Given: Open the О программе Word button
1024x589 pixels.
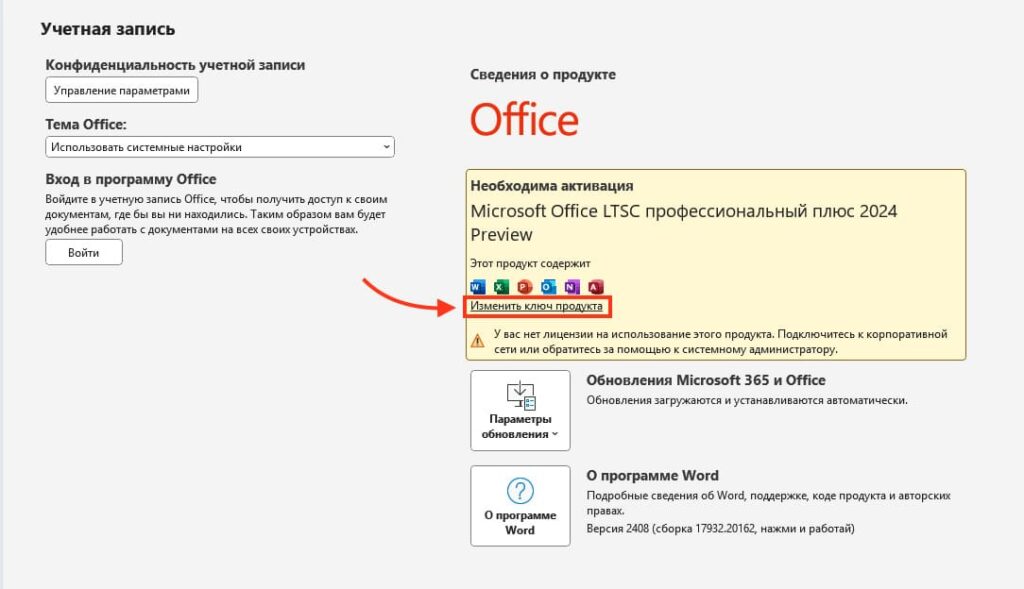Looking at the screenshot, I should (520, 505).
